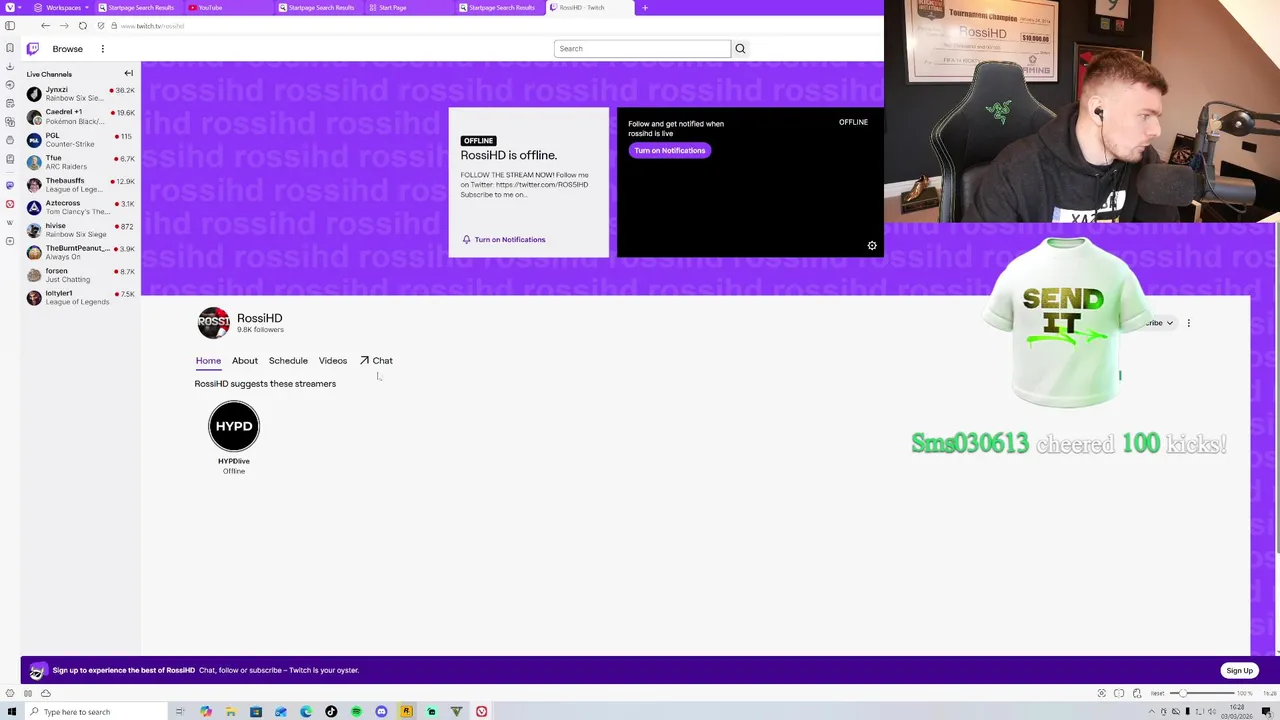Switch to the Schedule tab
1280x720 pixels.
(288, 360)
